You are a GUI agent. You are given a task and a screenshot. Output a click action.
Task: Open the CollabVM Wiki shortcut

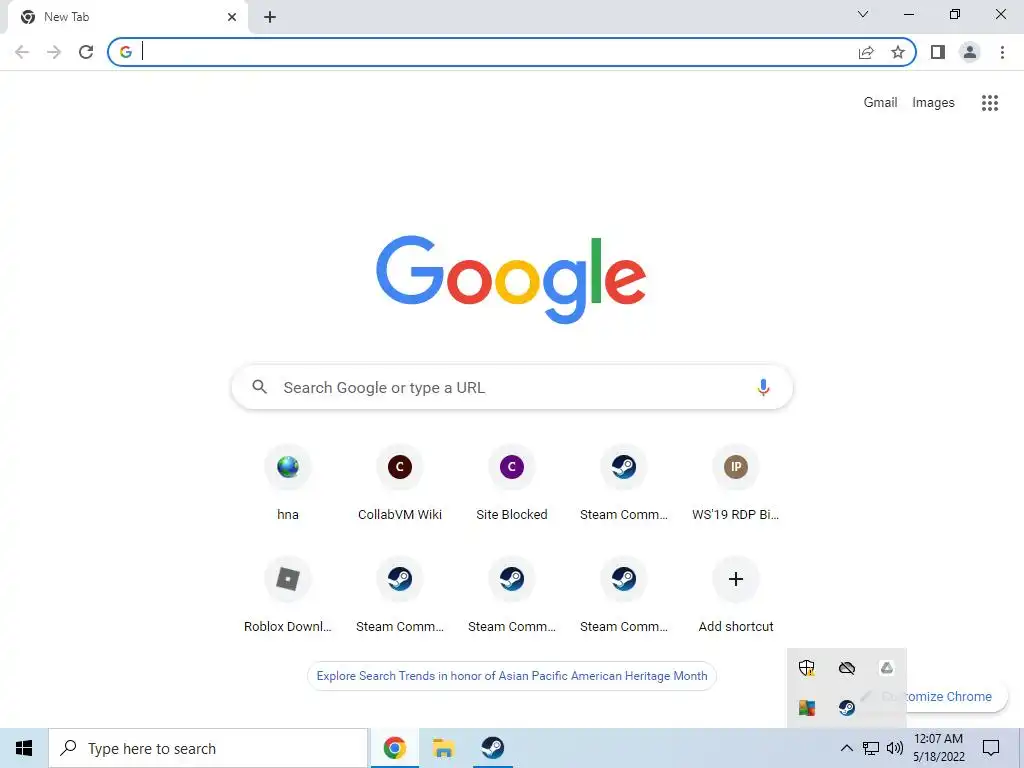pos(400,482)
